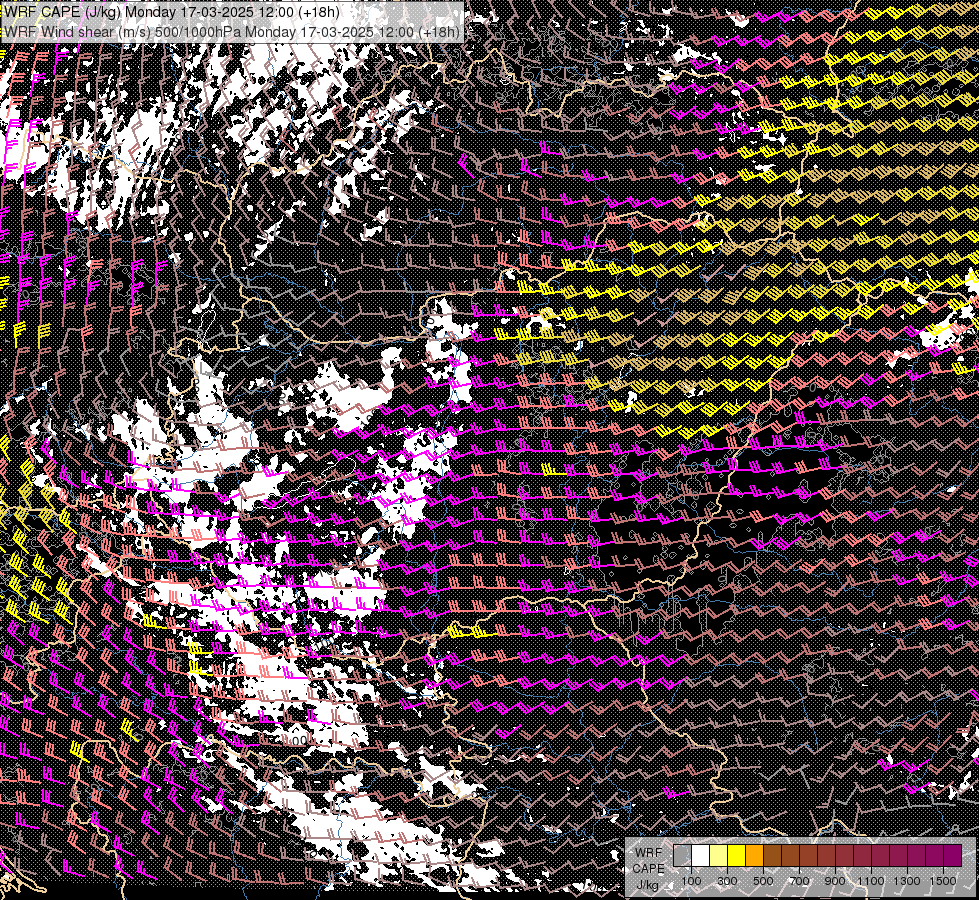Image resolution: width=979 pixels, height=900 pixels.
Task: Click the legend value 900
Action: coord(835,881)
